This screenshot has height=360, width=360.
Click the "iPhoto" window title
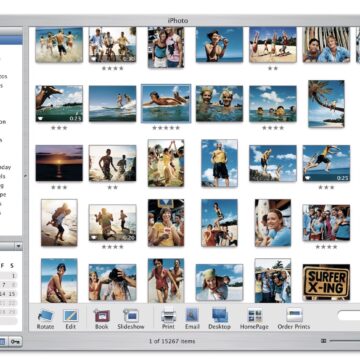pos(178,21)
